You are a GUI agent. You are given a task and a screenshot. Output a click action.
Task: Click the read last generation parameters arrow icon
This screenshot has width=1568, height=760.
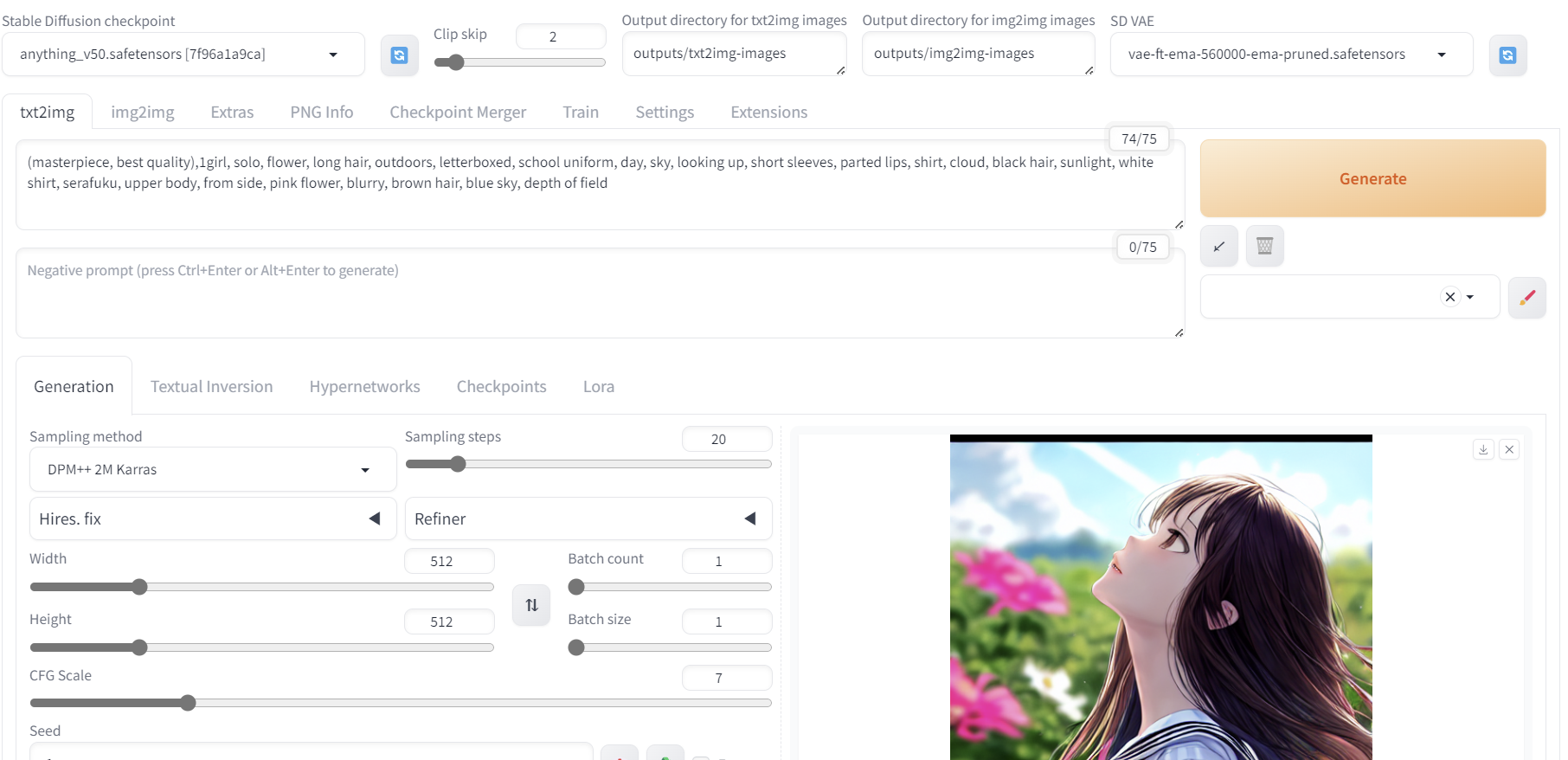click(1219, 247)
